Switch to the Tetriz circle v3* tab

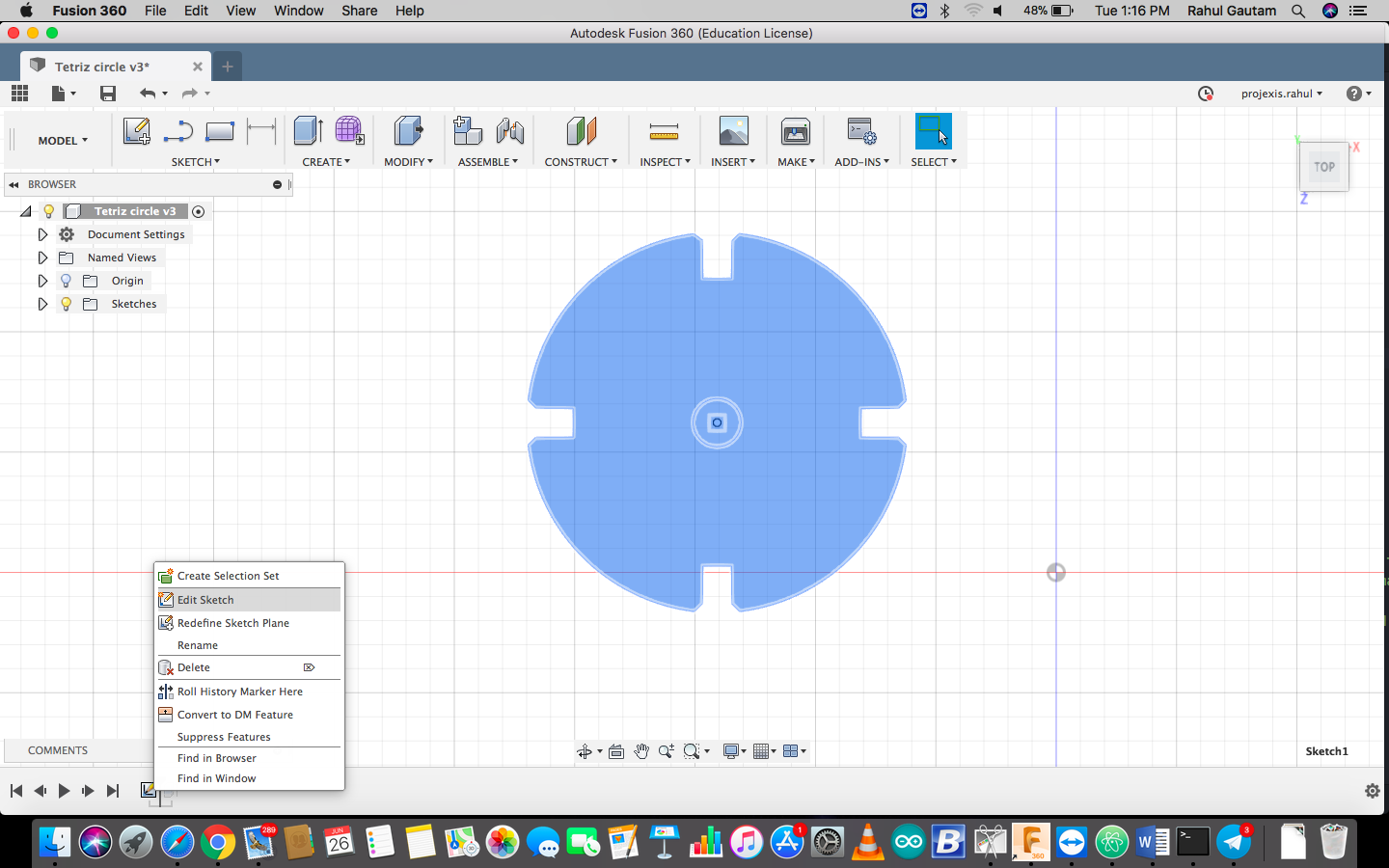(116, 67)
